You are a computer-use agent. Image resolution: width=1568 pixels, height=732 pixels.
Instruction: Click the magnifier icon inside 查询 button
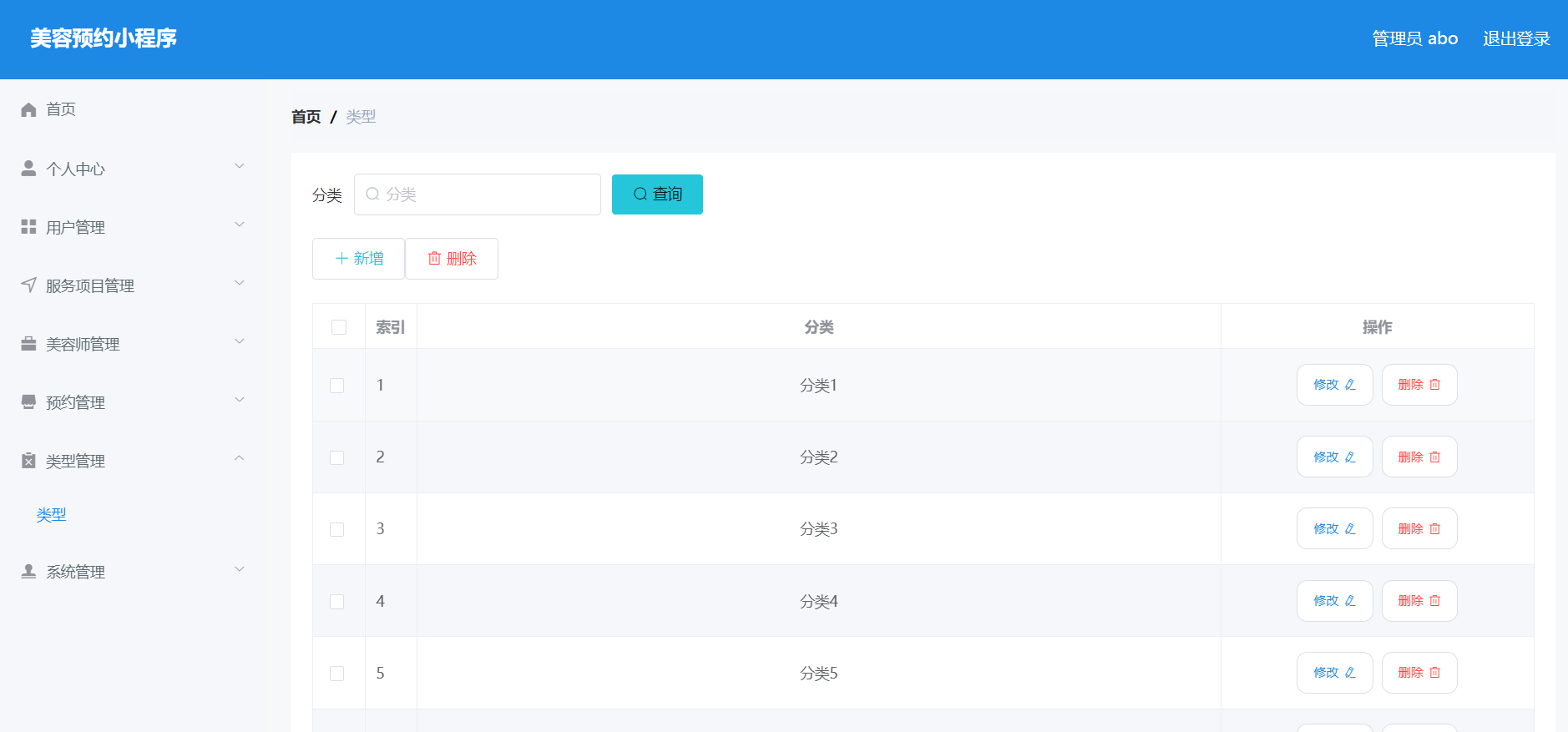tap(640, 194)
